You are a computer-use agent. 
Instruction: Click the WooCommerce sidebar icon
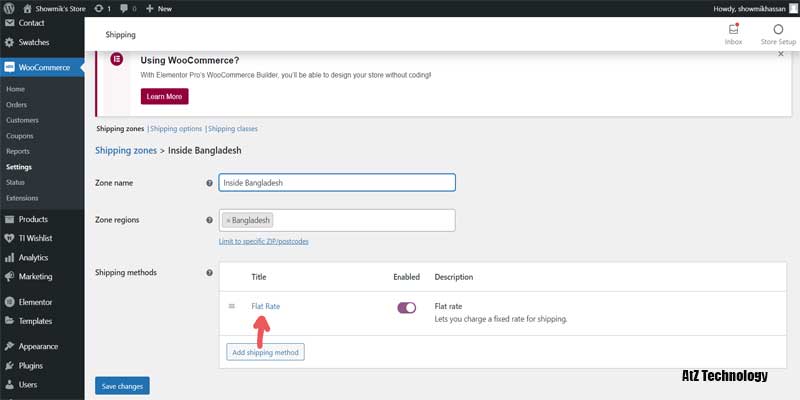[9, 68]
